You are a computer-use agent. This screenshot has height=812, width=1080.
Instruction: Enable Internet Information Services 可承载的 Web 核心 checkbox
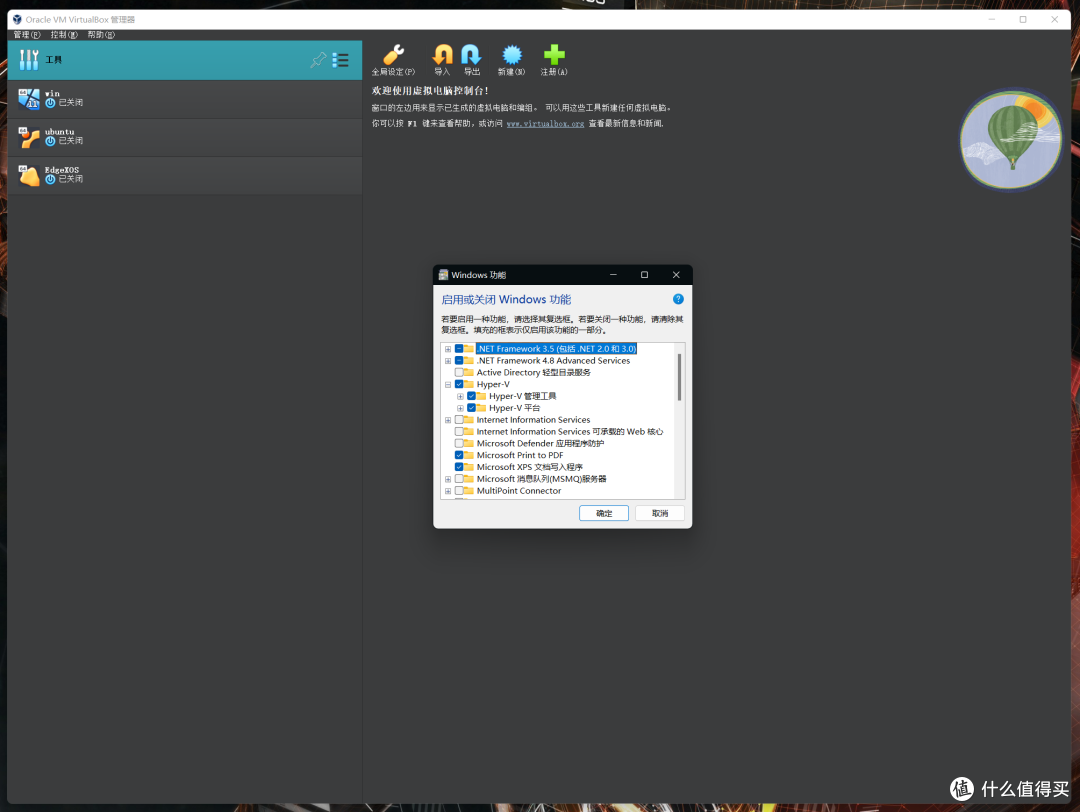pos(459,432)
